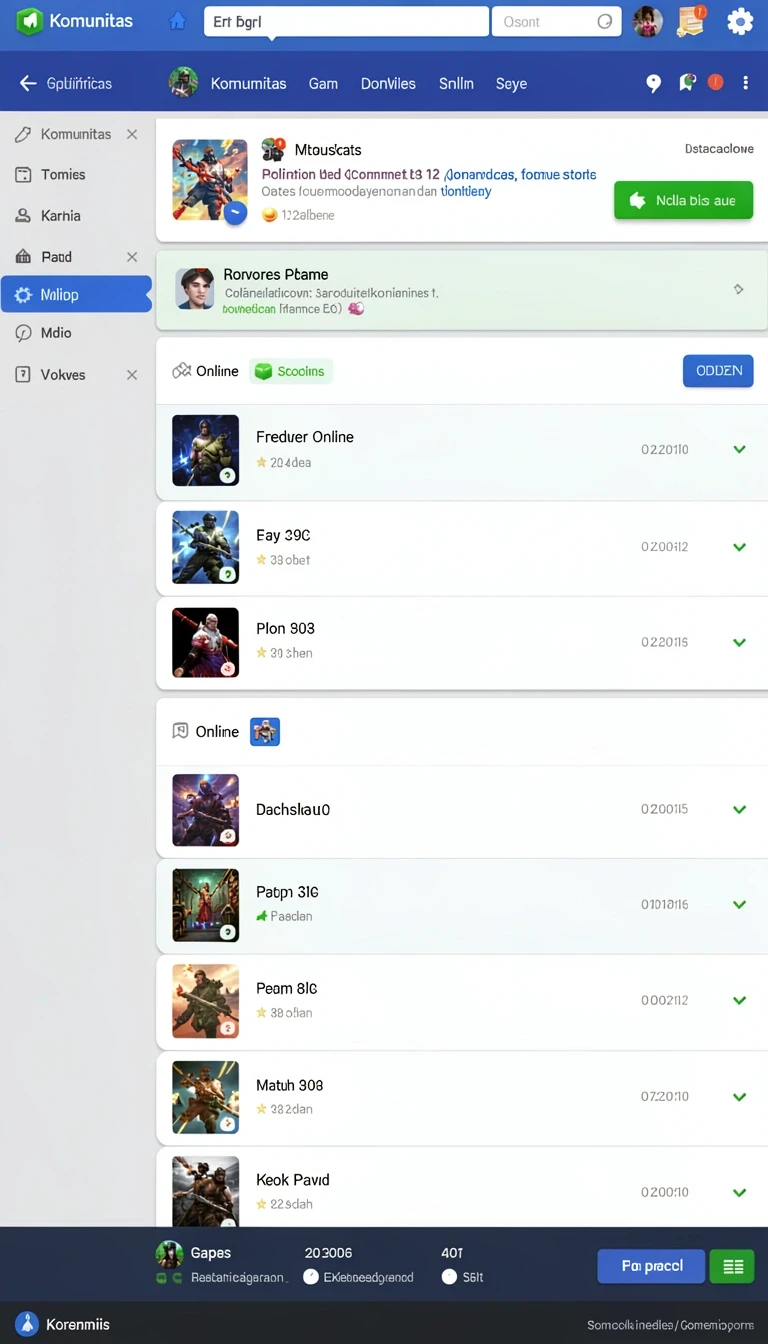Switch to the Snlin tab
Screen dimensions: 768x1344
pos(456,84)
